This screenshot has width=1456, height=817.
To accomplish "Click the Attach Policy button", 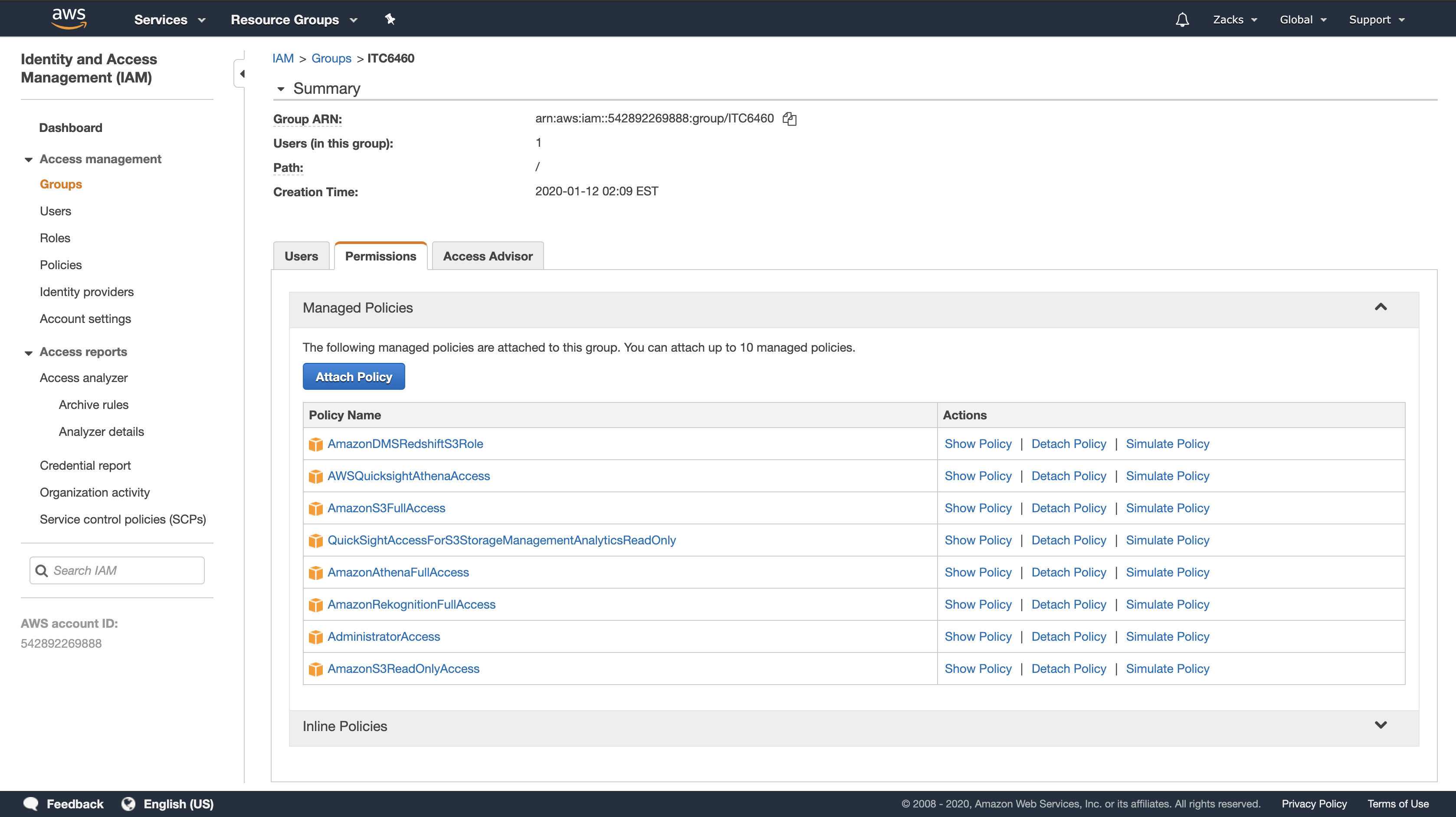I will coord(353,376).
